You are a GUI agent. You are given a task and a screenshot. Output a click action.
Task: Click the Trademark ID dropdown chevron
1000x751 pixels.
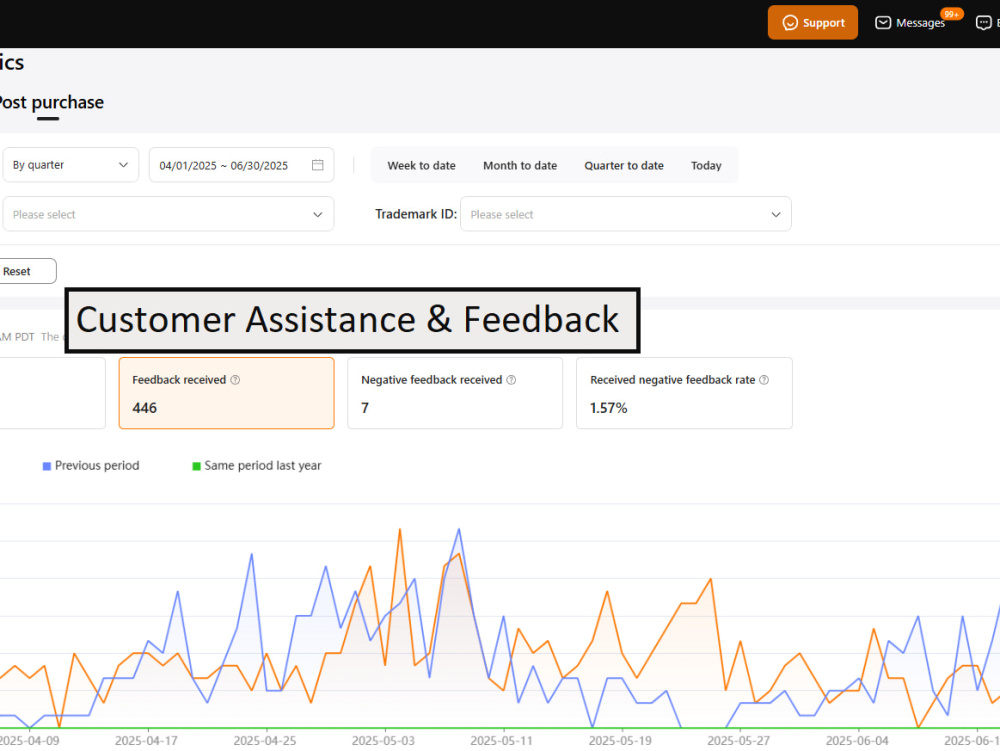tap(776, 214)
